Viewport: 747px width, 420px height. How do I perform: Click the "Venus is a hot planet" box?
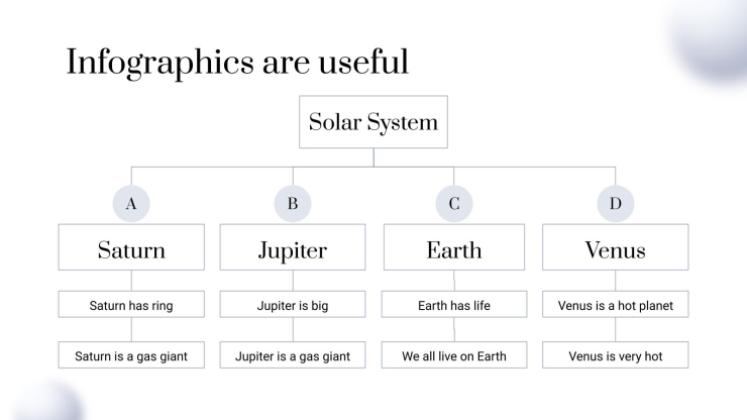pos(616,306)
